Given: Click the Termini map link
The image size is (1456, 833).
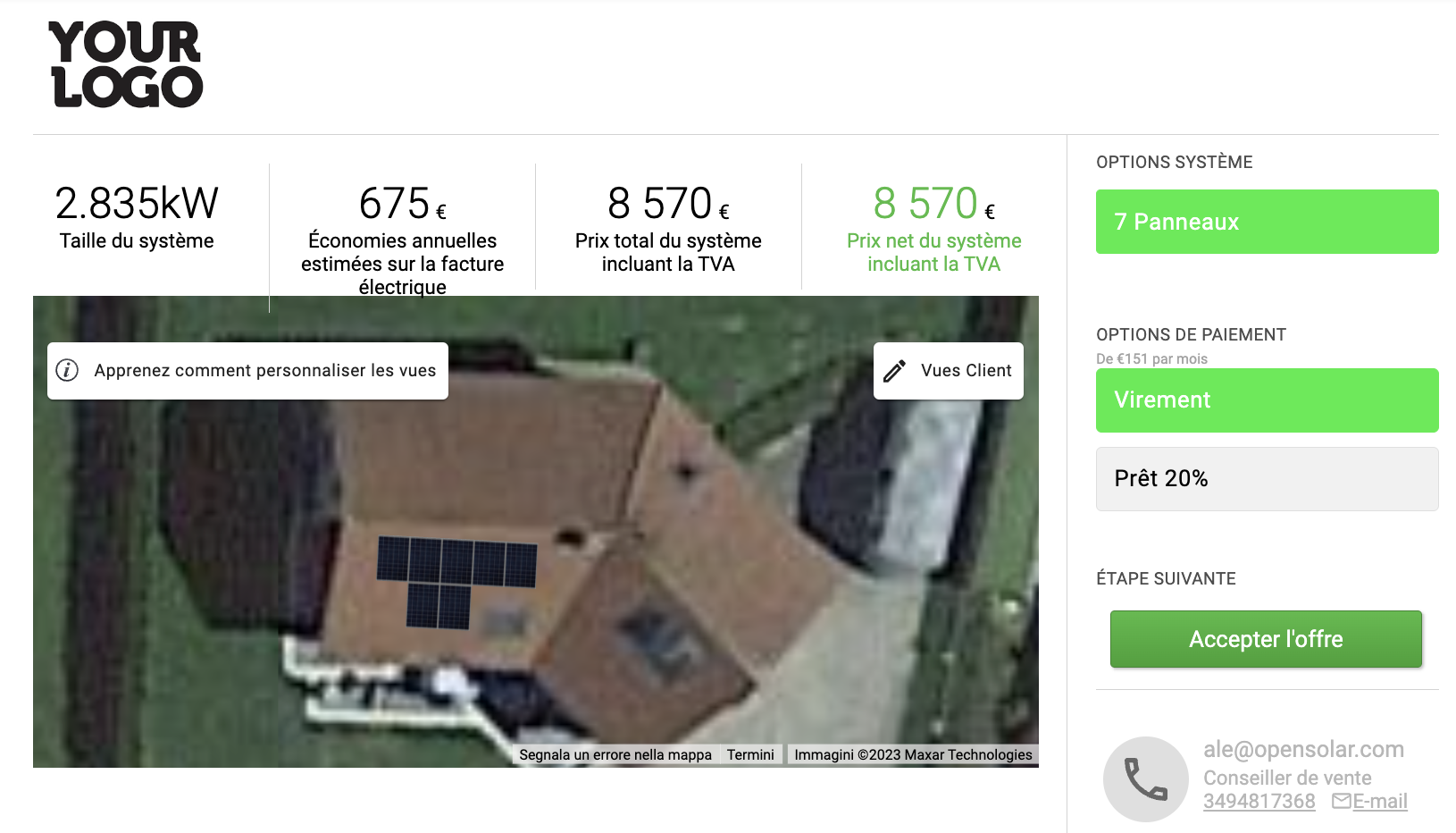Looking at the screenshot, I should pyautogui.click(x=750, y=754).
